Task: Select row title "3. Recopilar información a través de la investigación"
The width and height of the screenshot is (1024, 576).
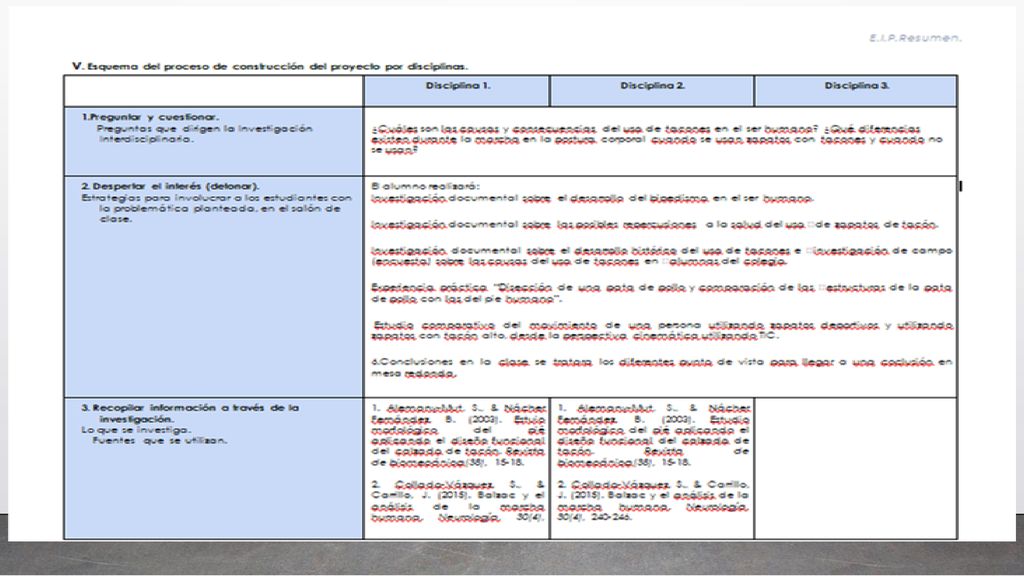Action: coord(189,413)
